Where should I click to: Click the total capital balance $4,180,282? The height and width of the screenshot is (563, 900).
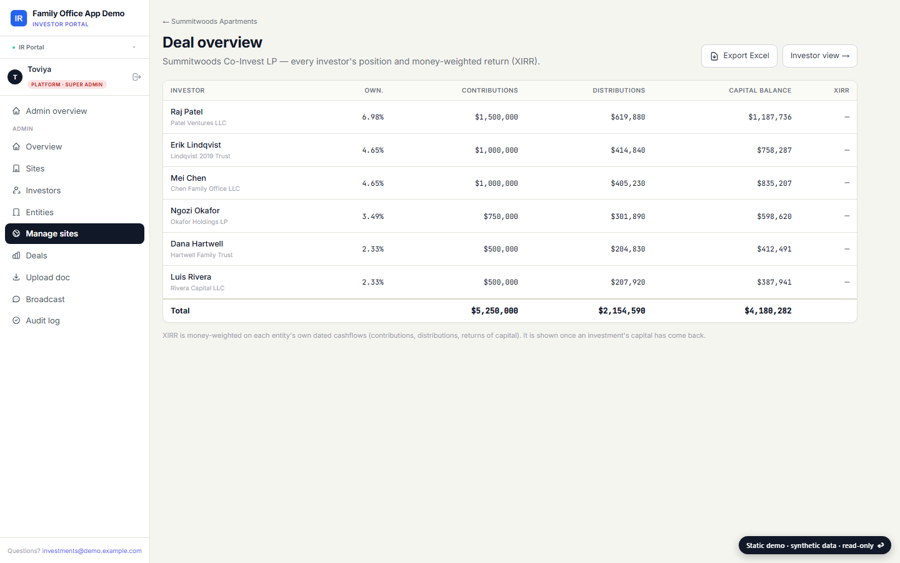(x=768, y=310)
